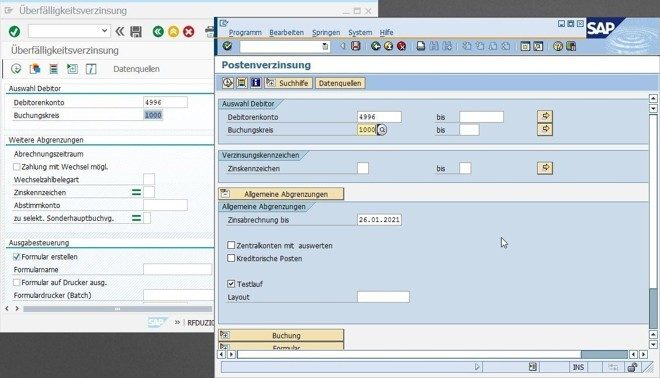
Task: Open the Bearbeiten menu
Action: (286, 32)
